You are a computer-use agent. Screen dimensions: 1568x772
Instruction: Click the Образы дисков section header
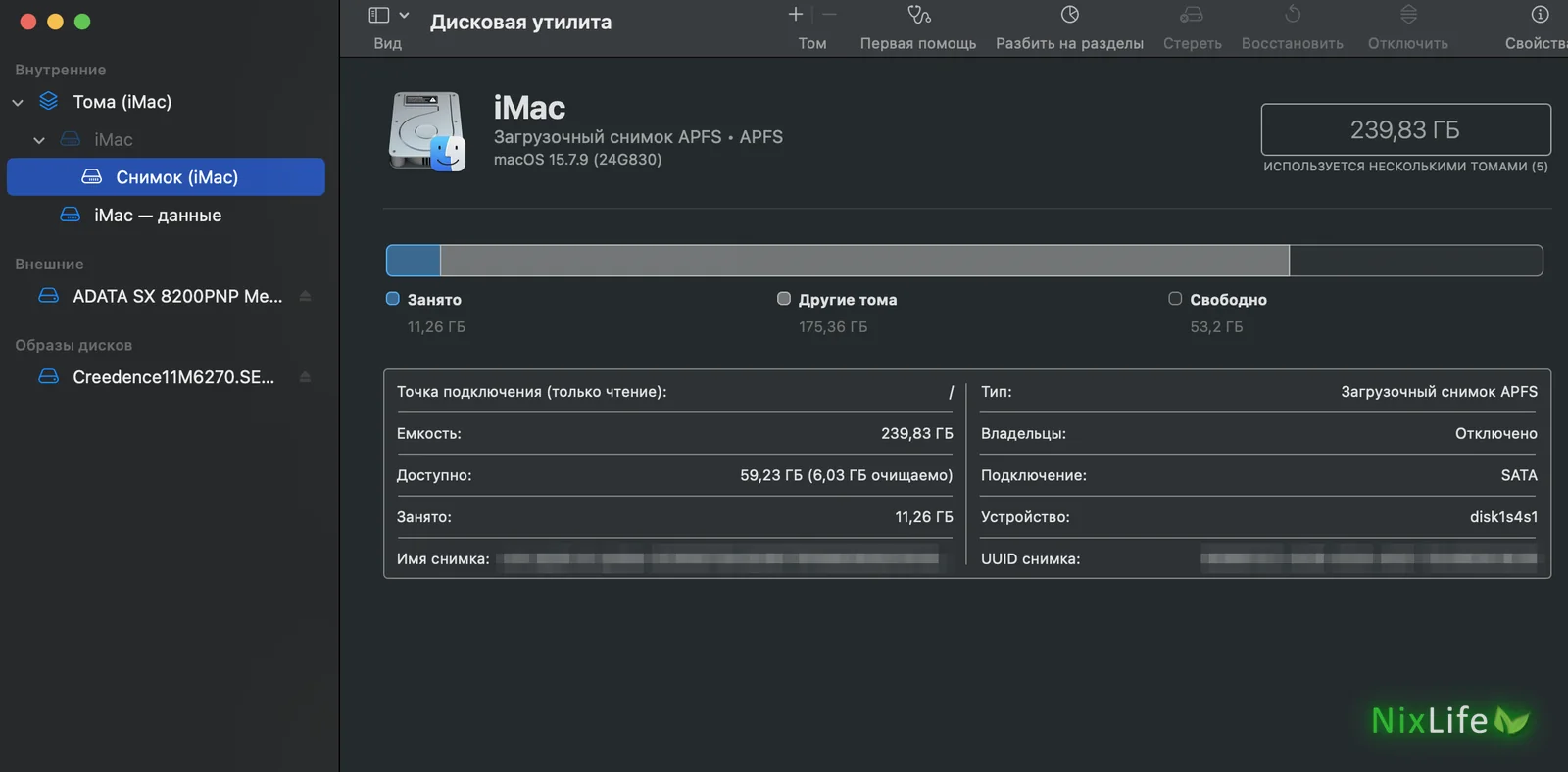click(73, 345)
